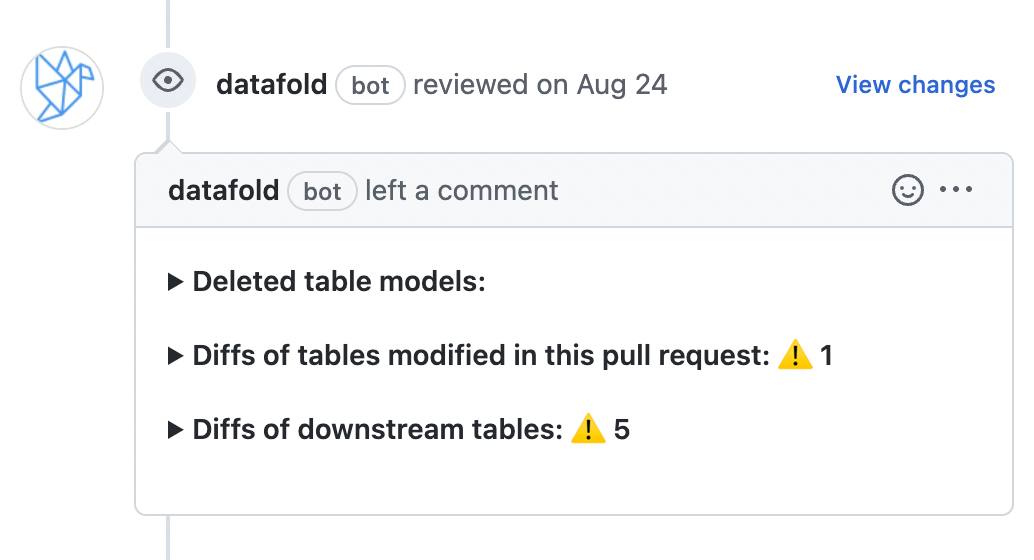Click View changes link
The width and height of the screenshot is (1034, 560).
(915, 85)
